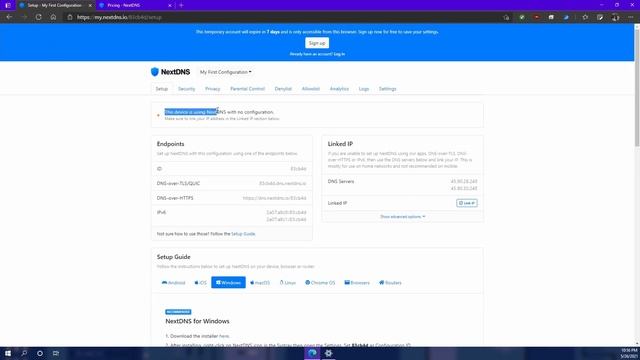Click the Setup Guide link under Endpoints
Screen dimensions: 640x360
243,234
